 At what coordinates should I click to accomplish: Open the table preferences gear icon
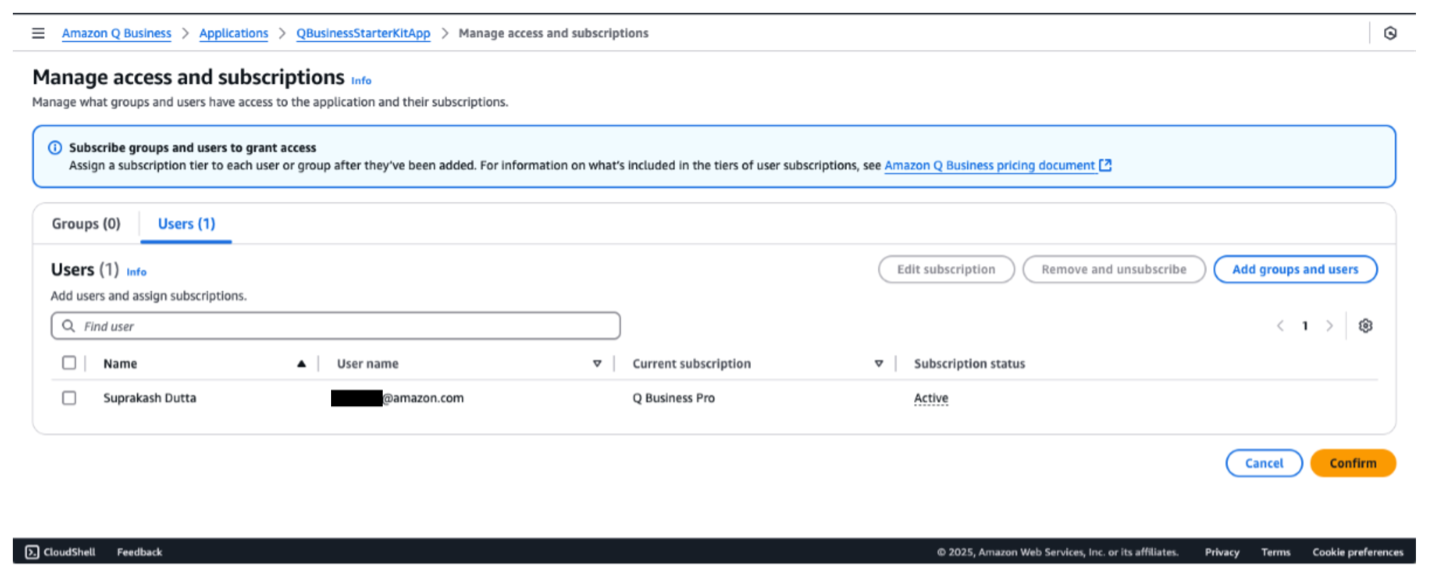1366,325
